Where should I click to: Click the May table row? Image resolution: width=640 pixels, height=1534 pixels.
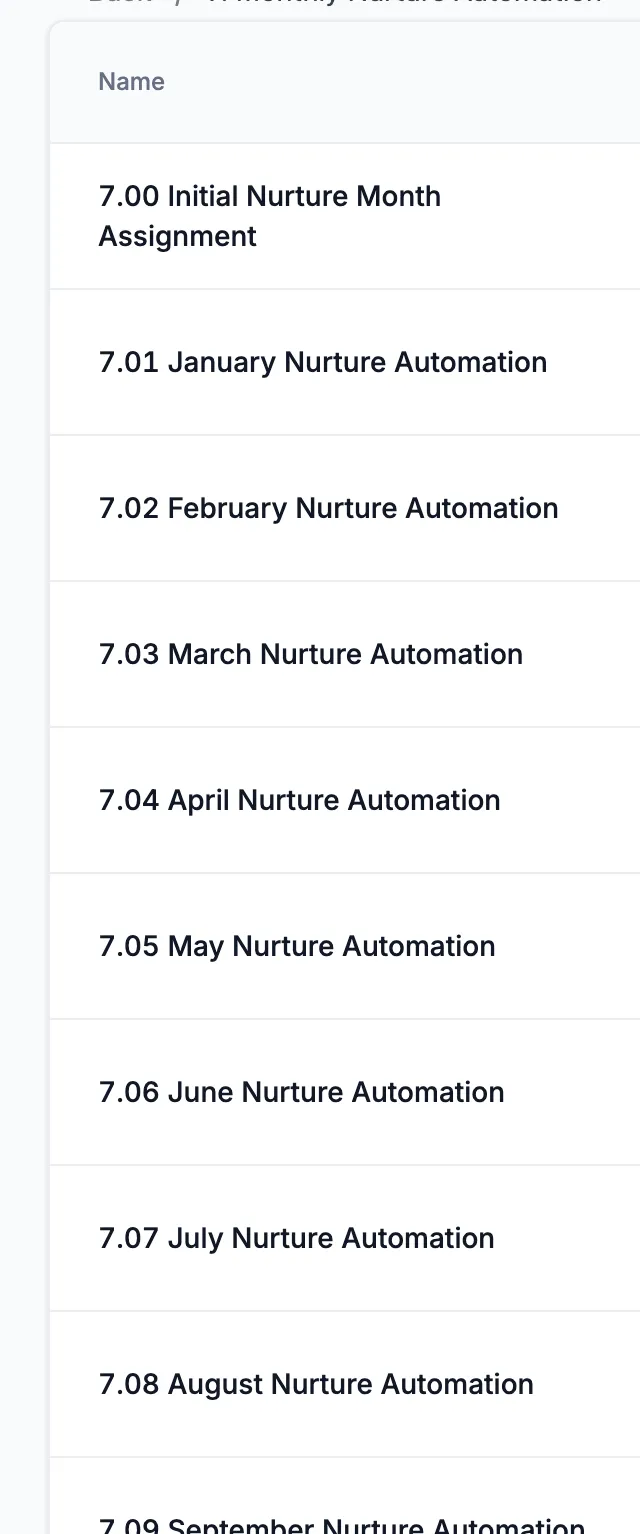pyautogui.click(x=345, y=946)
